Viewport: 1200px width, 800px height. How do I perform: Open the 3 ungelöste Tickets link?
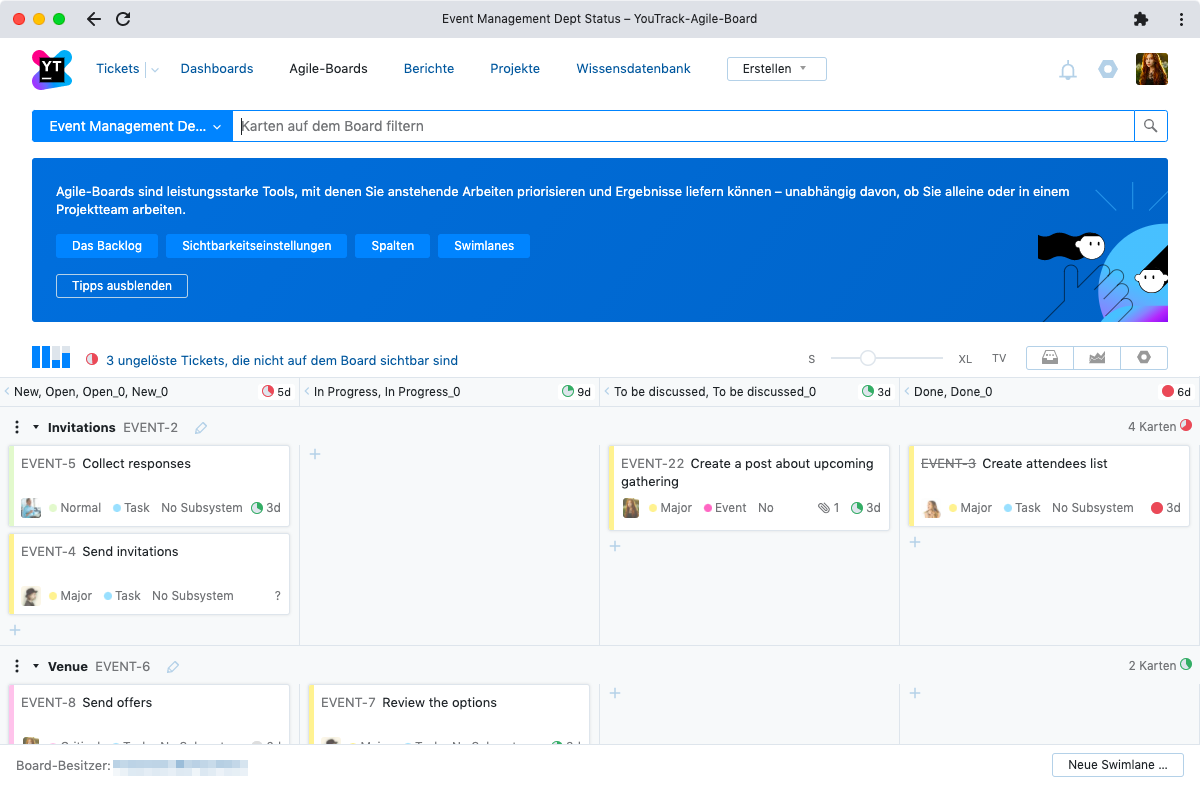[x=282, y=360]
